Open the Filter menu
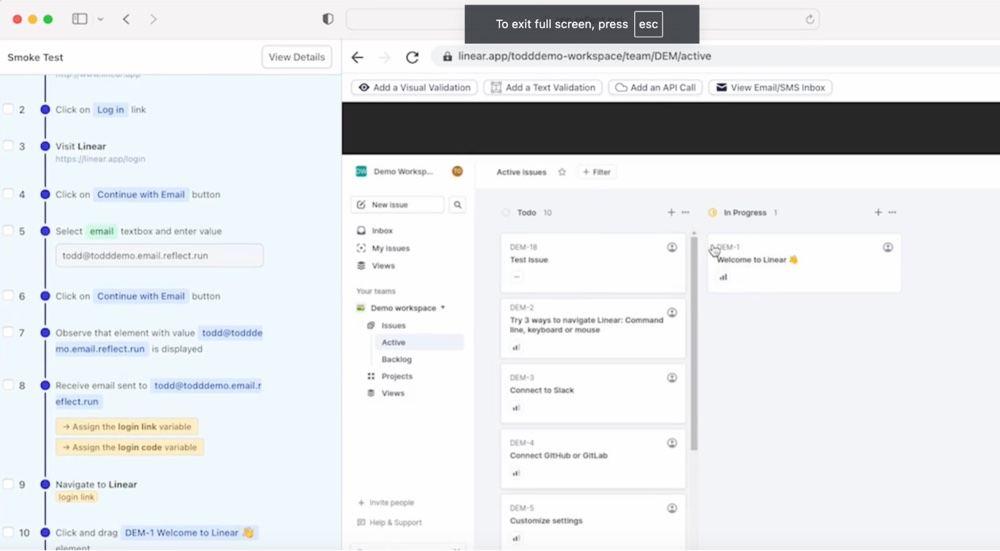Screen dimensions: 1000x551 (597, 172)
